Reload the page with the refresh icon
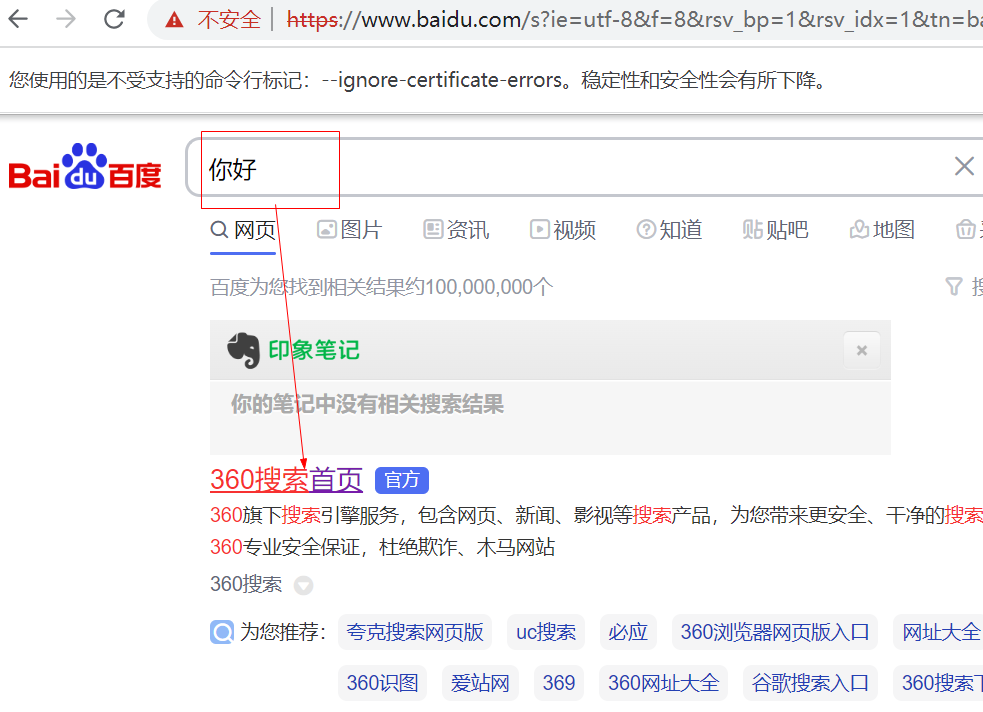Screen dimensions: 983x712 (x=114, y=19)
